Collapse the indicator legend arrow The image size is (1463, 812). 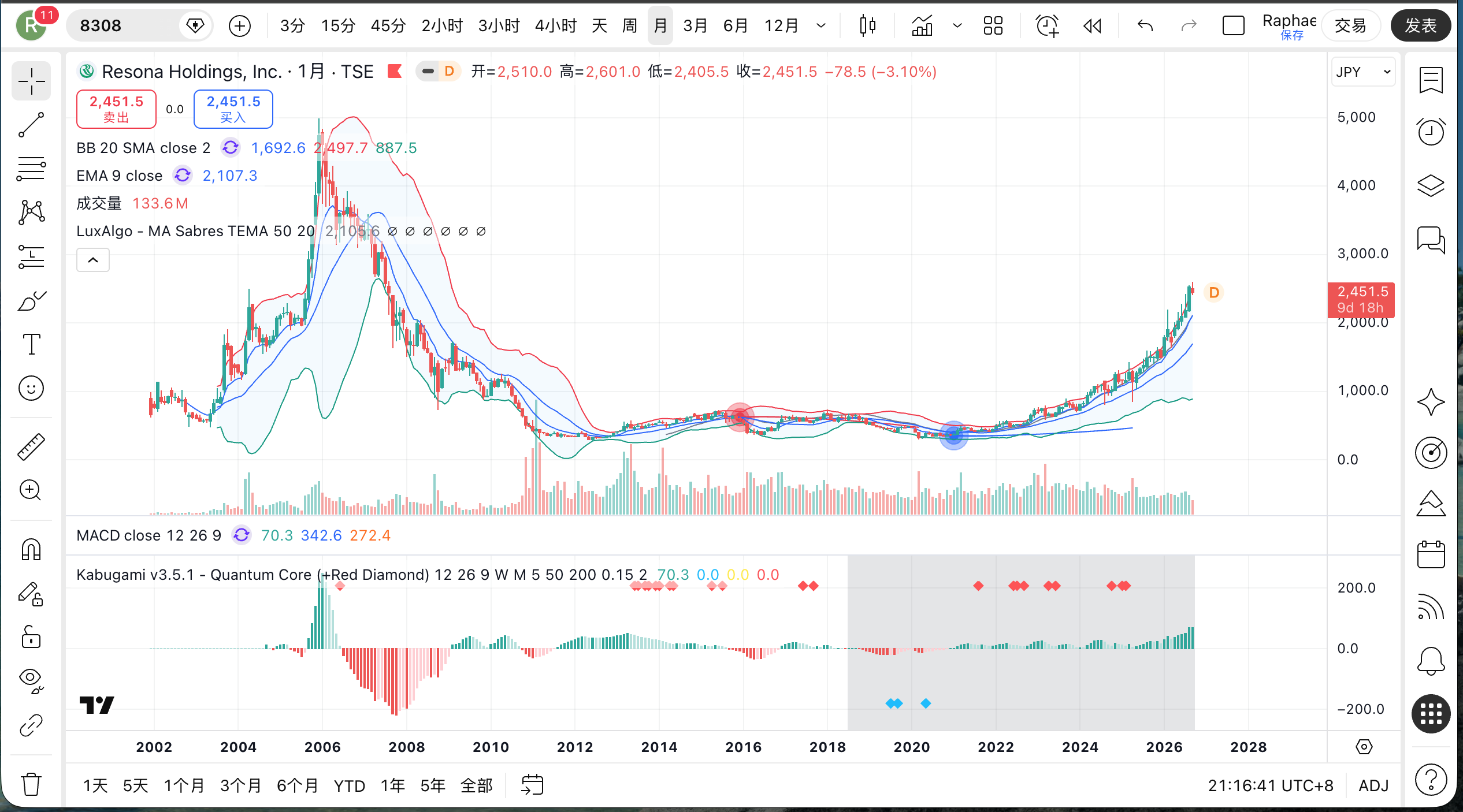tap(93, 260)
